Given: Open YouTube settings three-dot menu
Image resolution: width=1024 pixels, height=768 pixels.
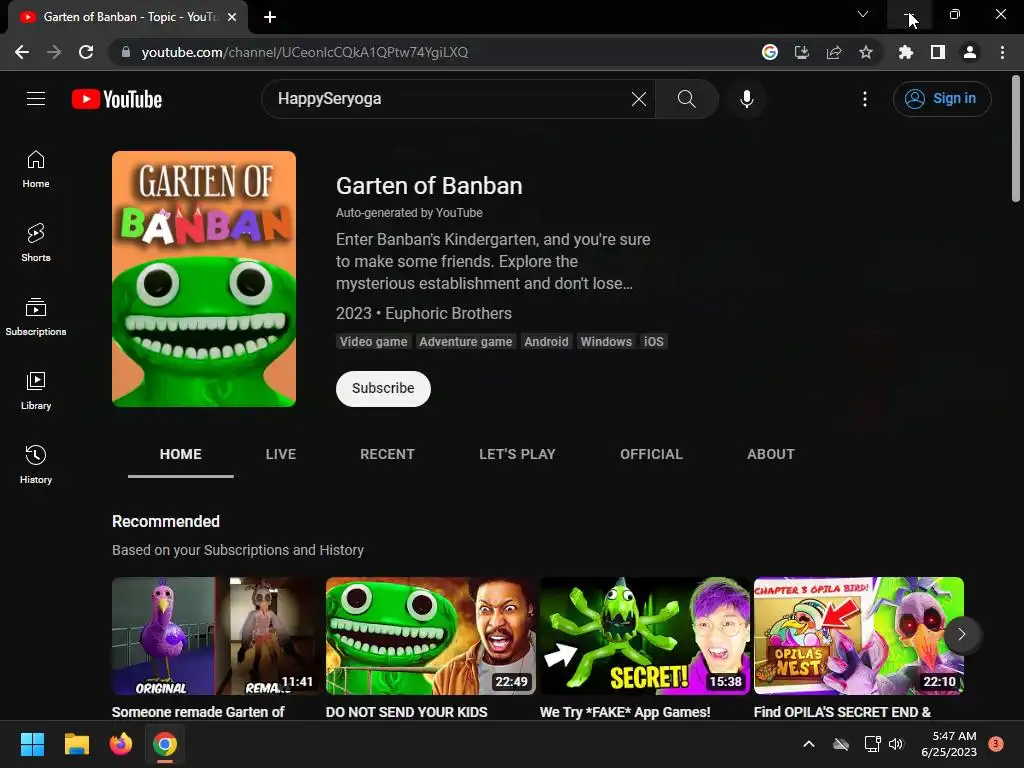Looking at the screenshot, I should [865, 99].
